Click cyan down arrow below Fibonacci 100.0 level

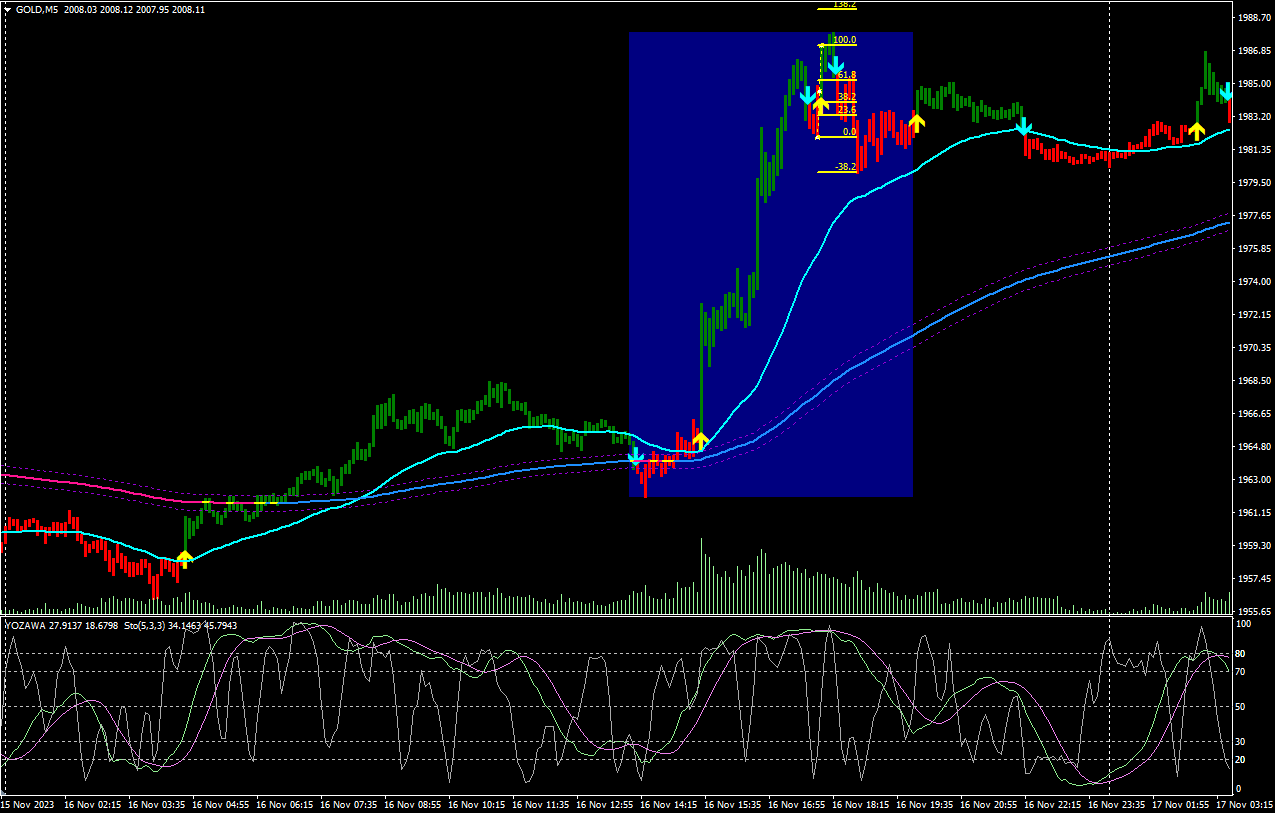click(835, 68)
